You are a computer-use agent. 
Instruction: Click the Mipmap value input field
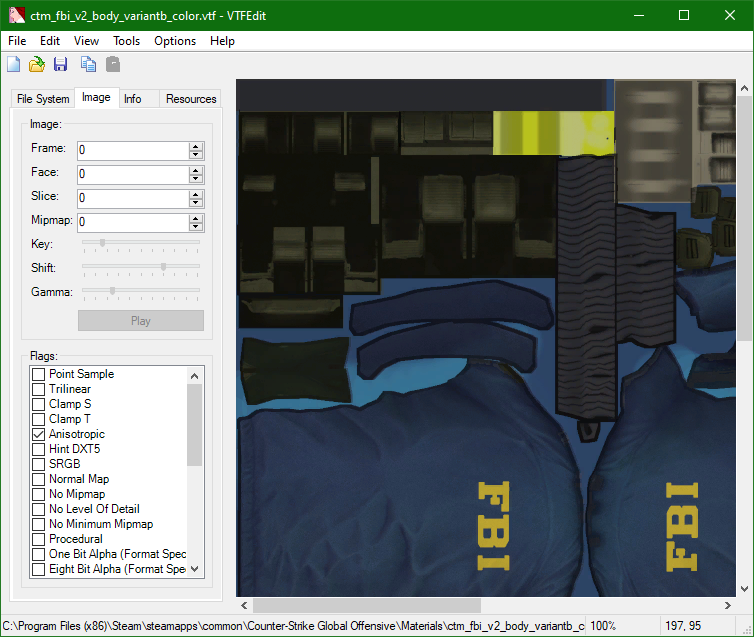(x=133, y=222)
